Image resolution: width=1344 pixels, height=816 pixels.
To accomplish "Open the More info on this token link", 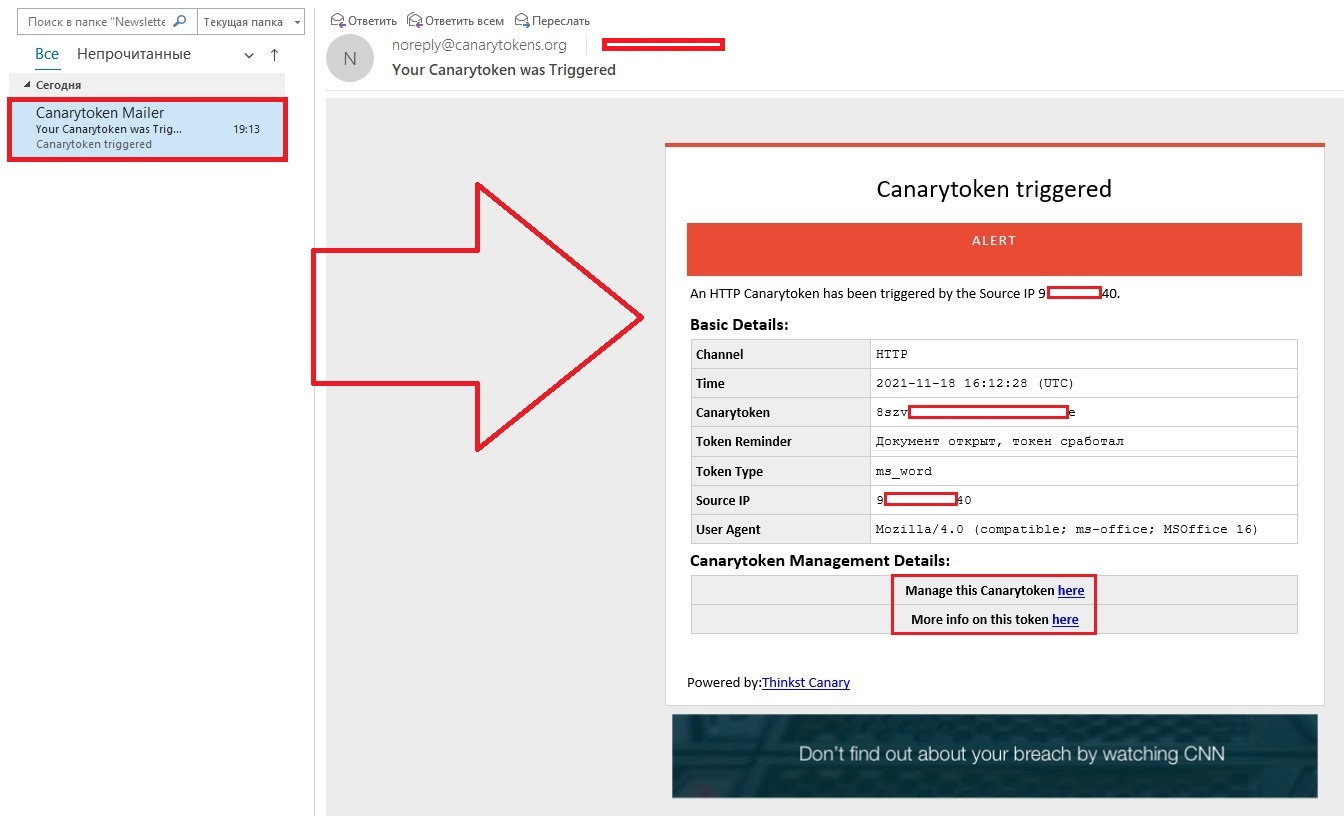I will (1065, 619).
